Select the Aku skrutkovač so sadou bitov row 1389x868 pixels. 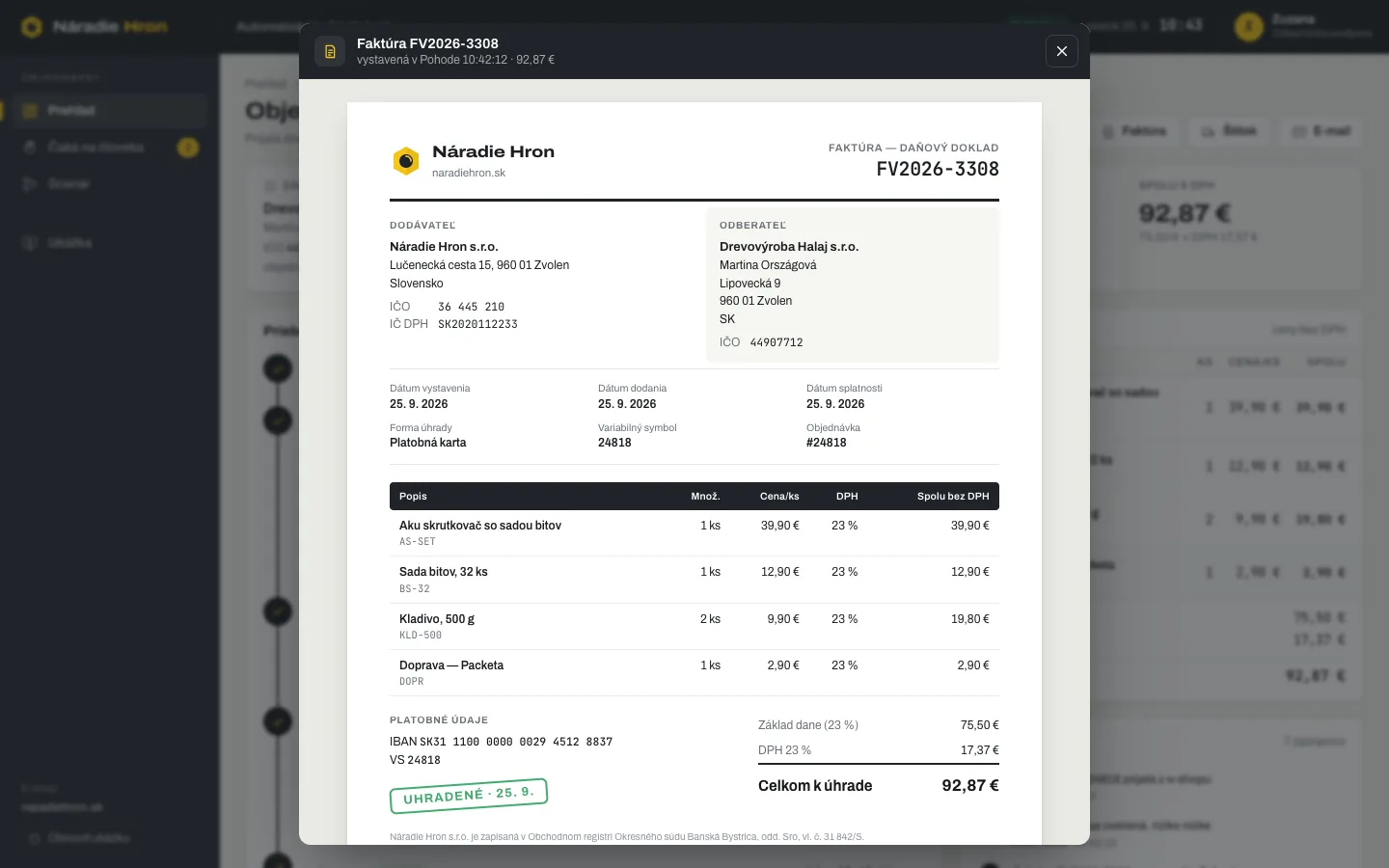point(694,533)
